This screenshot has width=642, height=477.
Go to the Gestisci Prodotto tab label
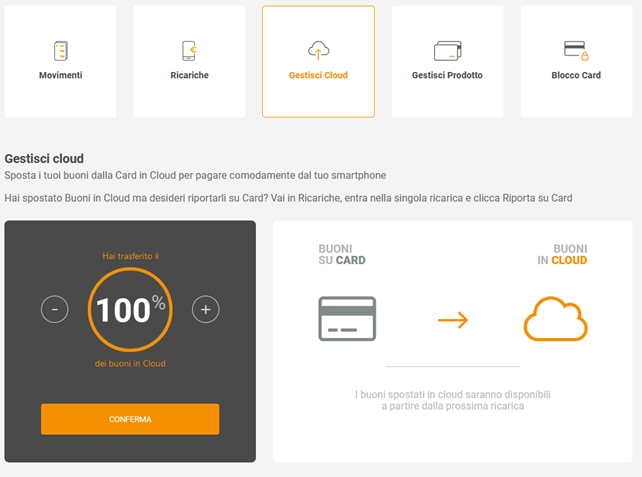pyautogui.click(x=447, y=75)
